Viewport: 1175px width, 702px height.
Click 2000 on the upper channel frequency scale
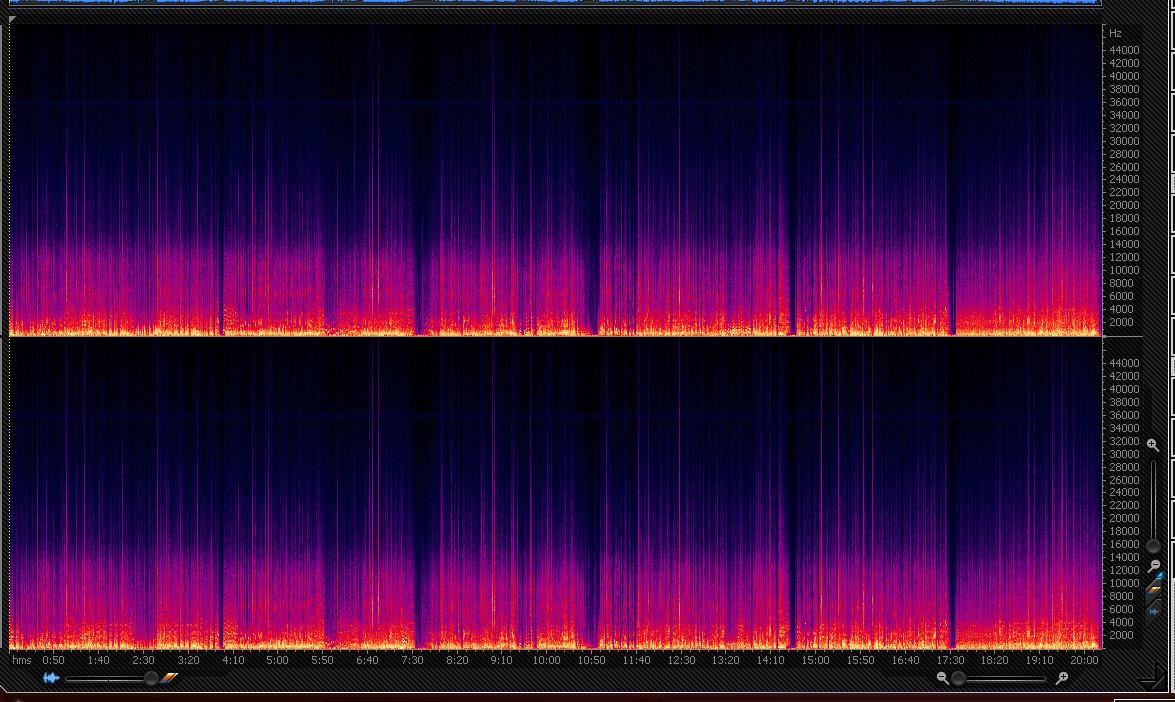coord(1121,322)
